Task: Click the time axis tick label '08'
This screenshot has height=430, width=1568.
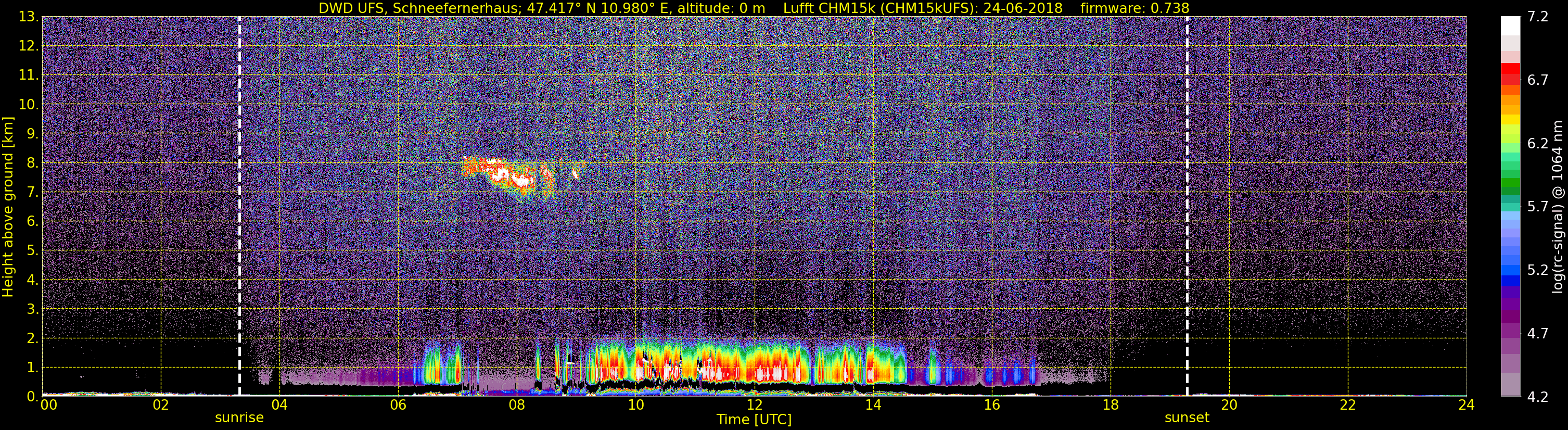Action: point(517,405)
